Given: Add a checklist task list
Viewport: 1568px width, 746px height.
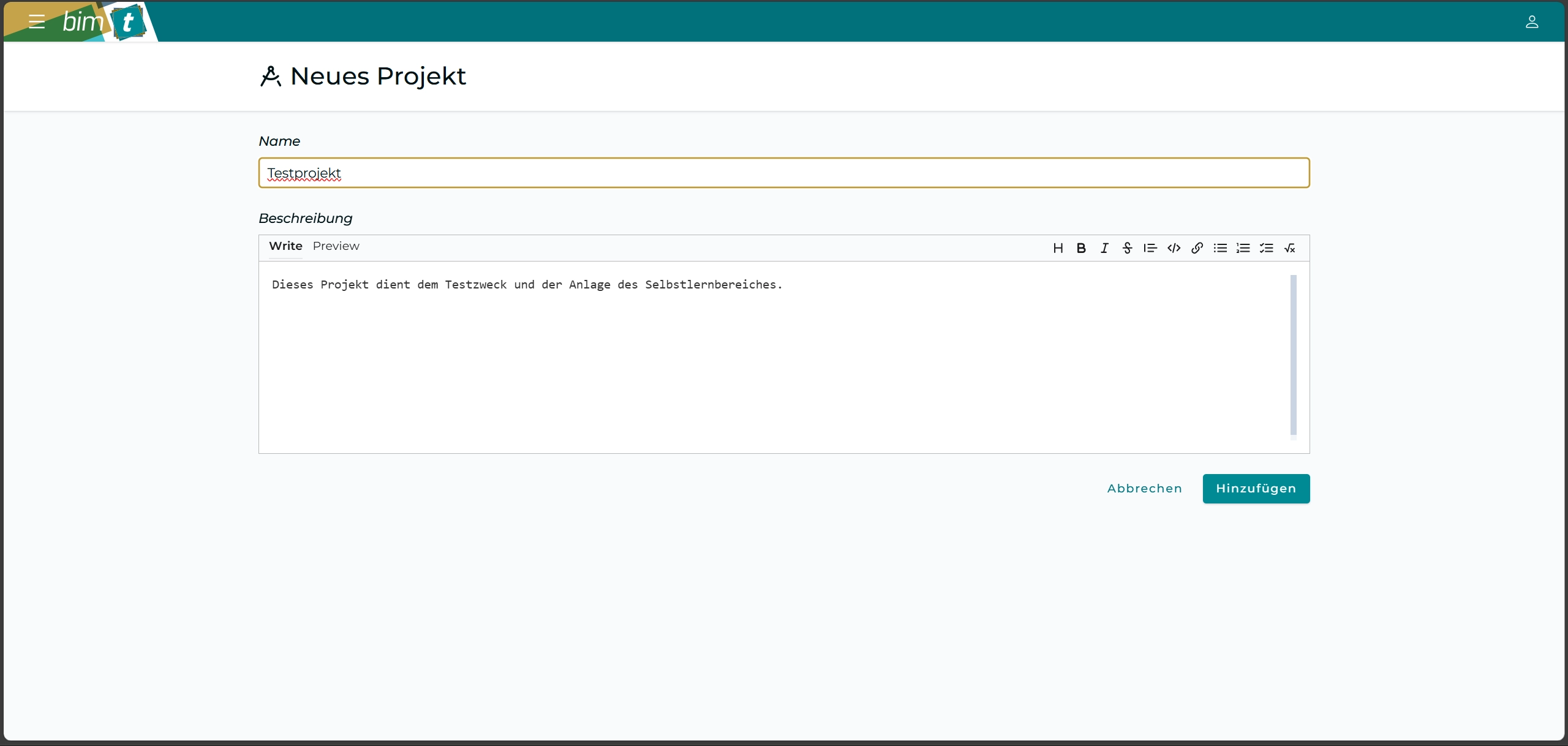Looking at the screenshot, I should [x=1266, y=248].
